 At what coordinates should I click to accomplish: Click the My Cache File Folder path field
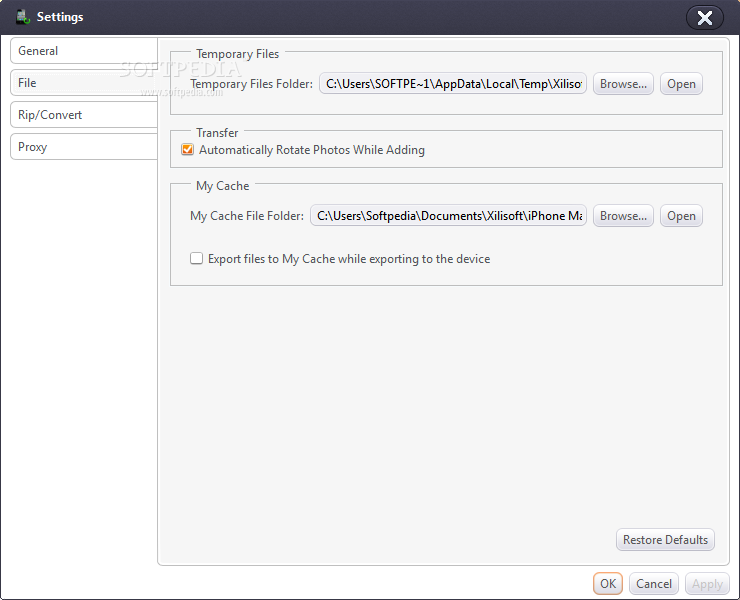(x=448, y=216)
